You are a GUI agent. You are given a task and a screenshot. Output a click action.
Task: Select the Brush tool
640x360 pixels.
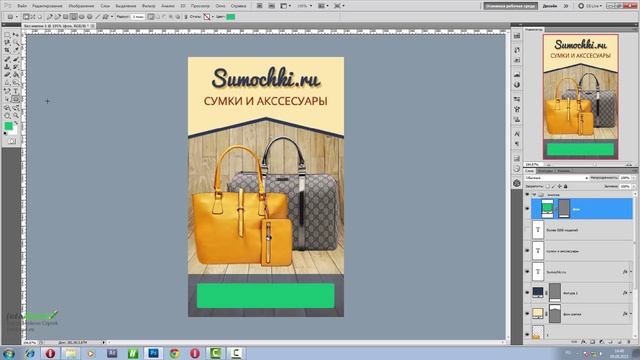click(16, 59)
